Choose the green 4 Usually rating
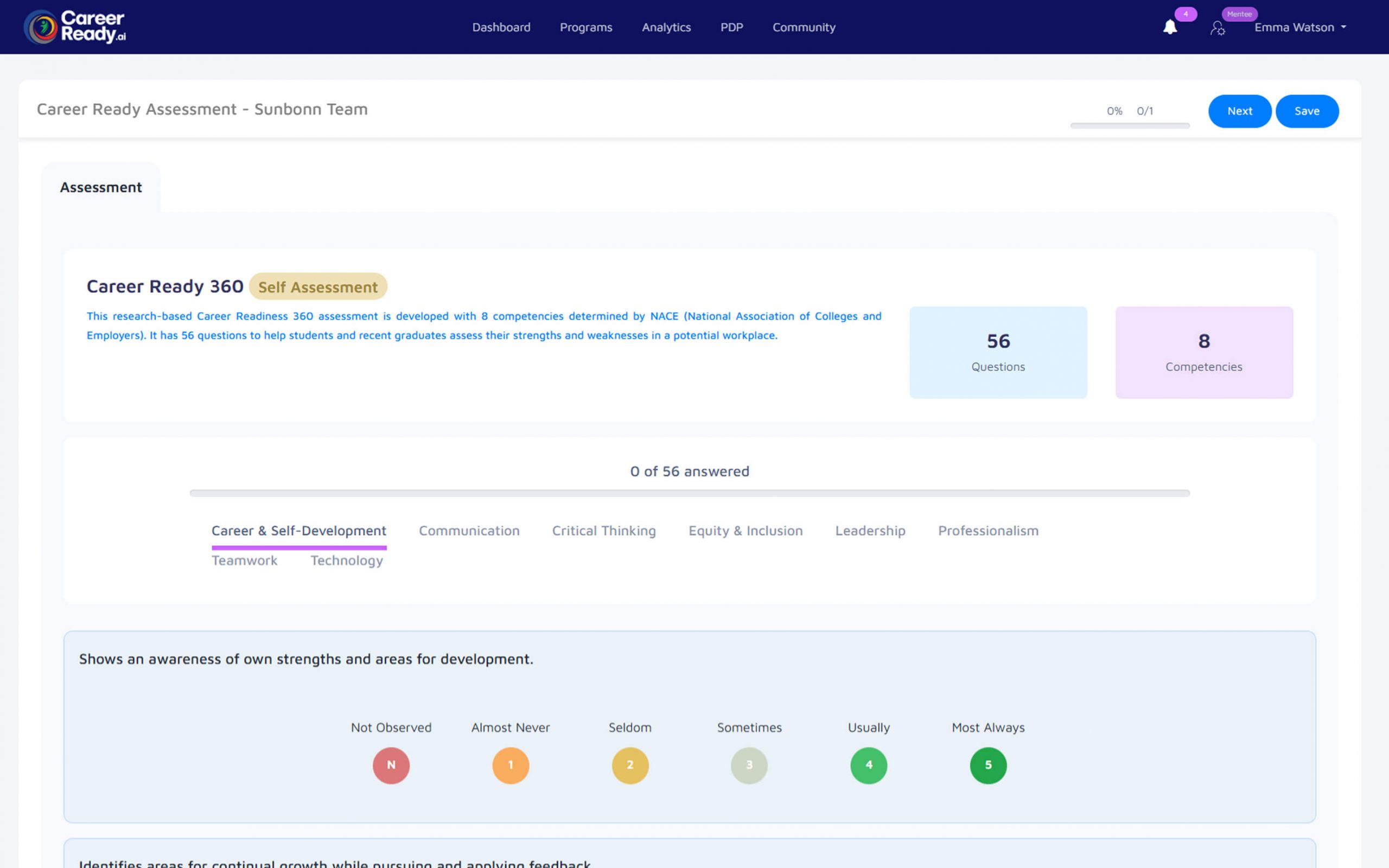The width and height of the screenshot is (1389, 868). [x=869, y=765]
